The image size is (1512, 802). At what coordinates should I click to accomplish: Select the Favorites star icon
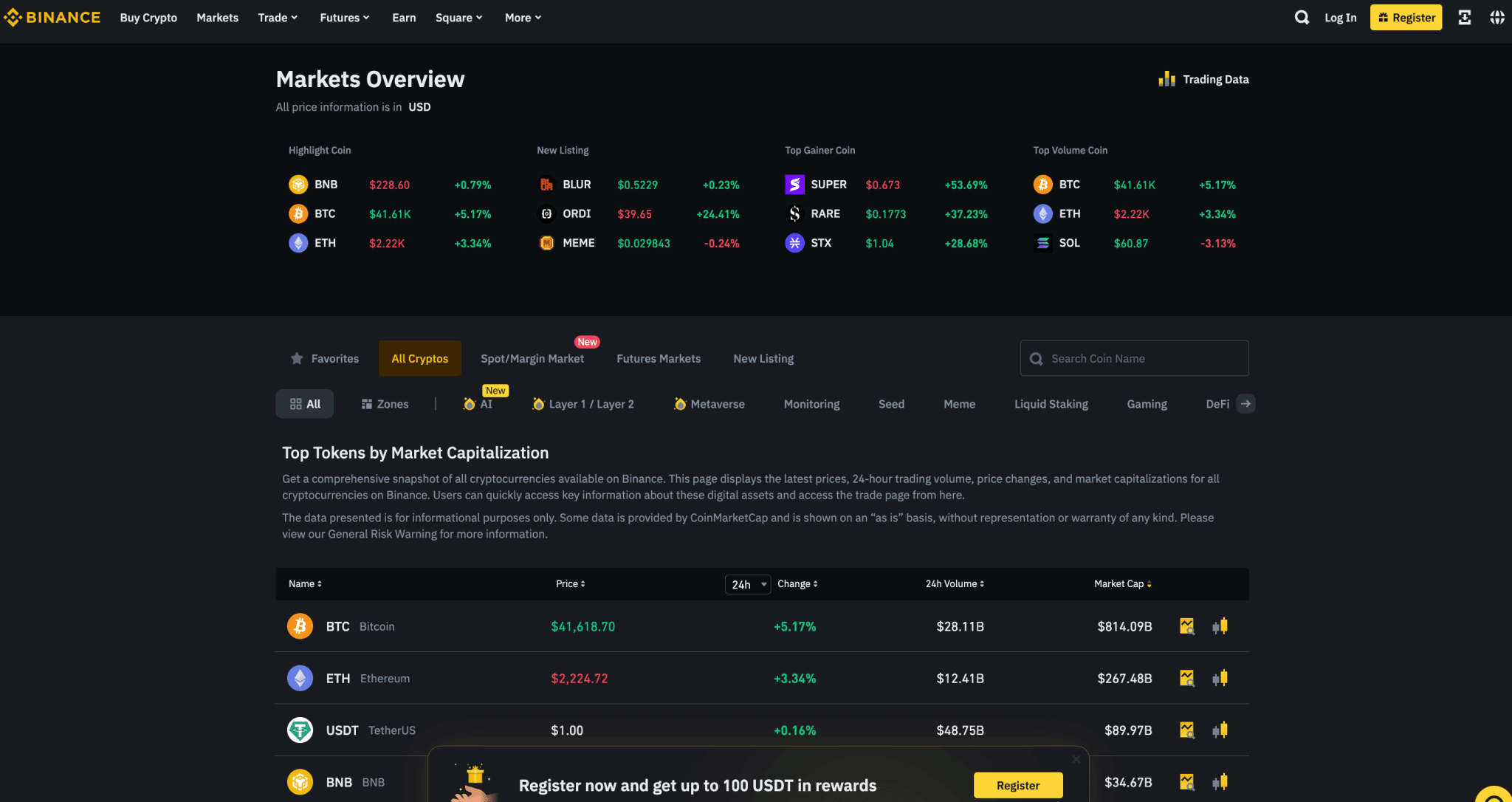coord(297,358)
